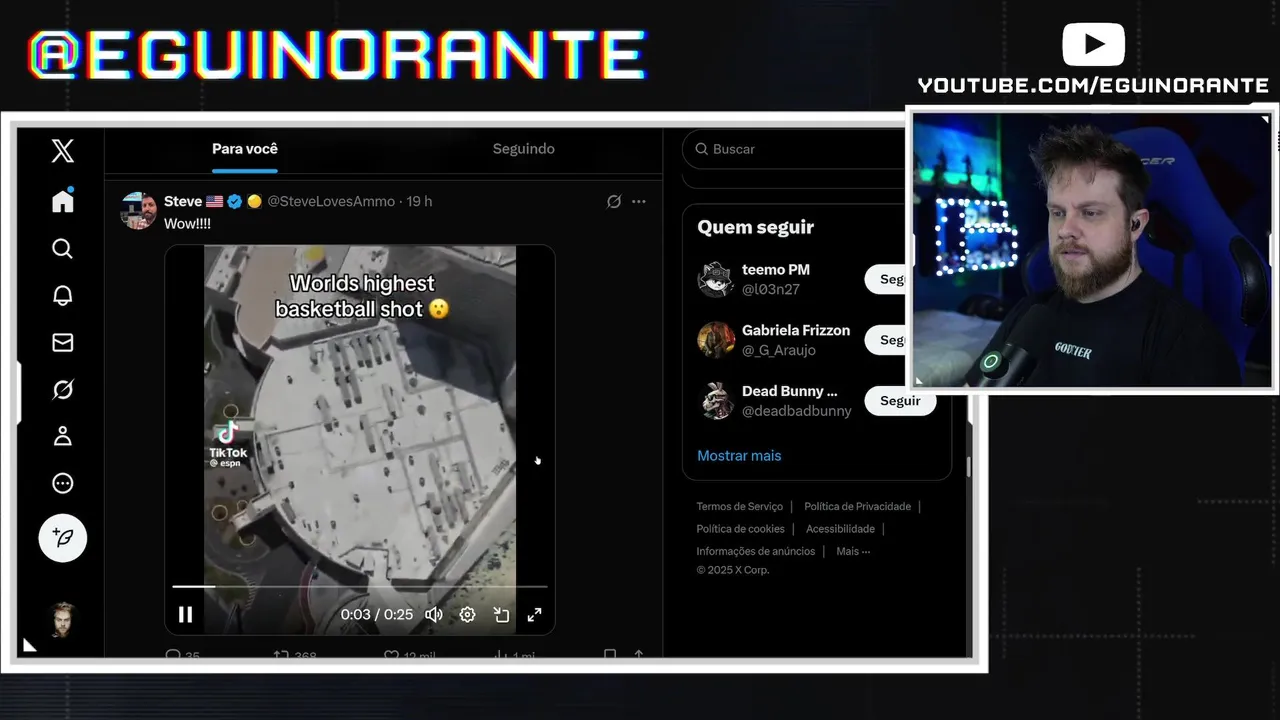
Task: Click the 0:03 / 0:25 time display
Action: [x=377, y=614]
